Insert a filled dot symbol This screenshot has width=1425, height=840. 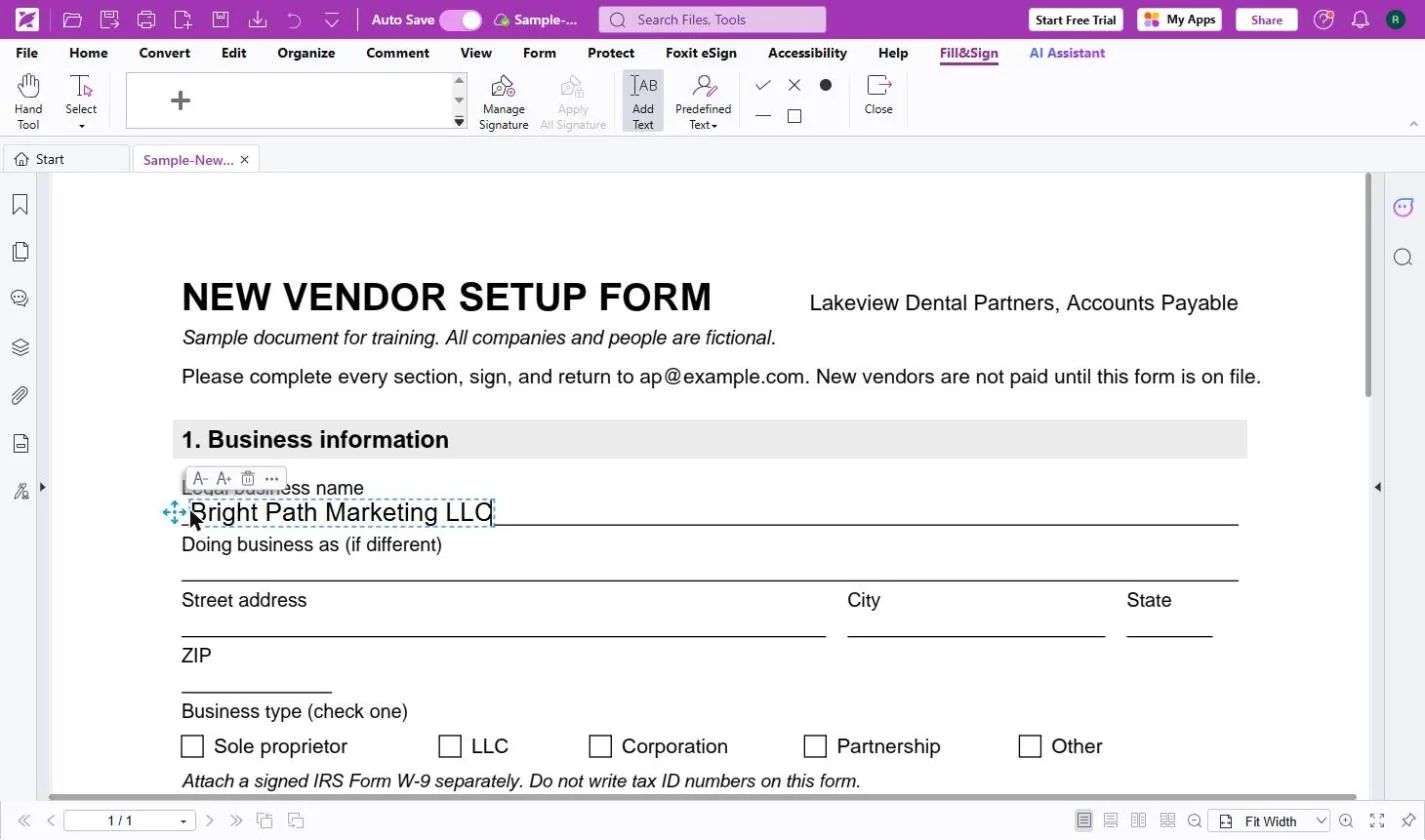click(x=825, y=85)
